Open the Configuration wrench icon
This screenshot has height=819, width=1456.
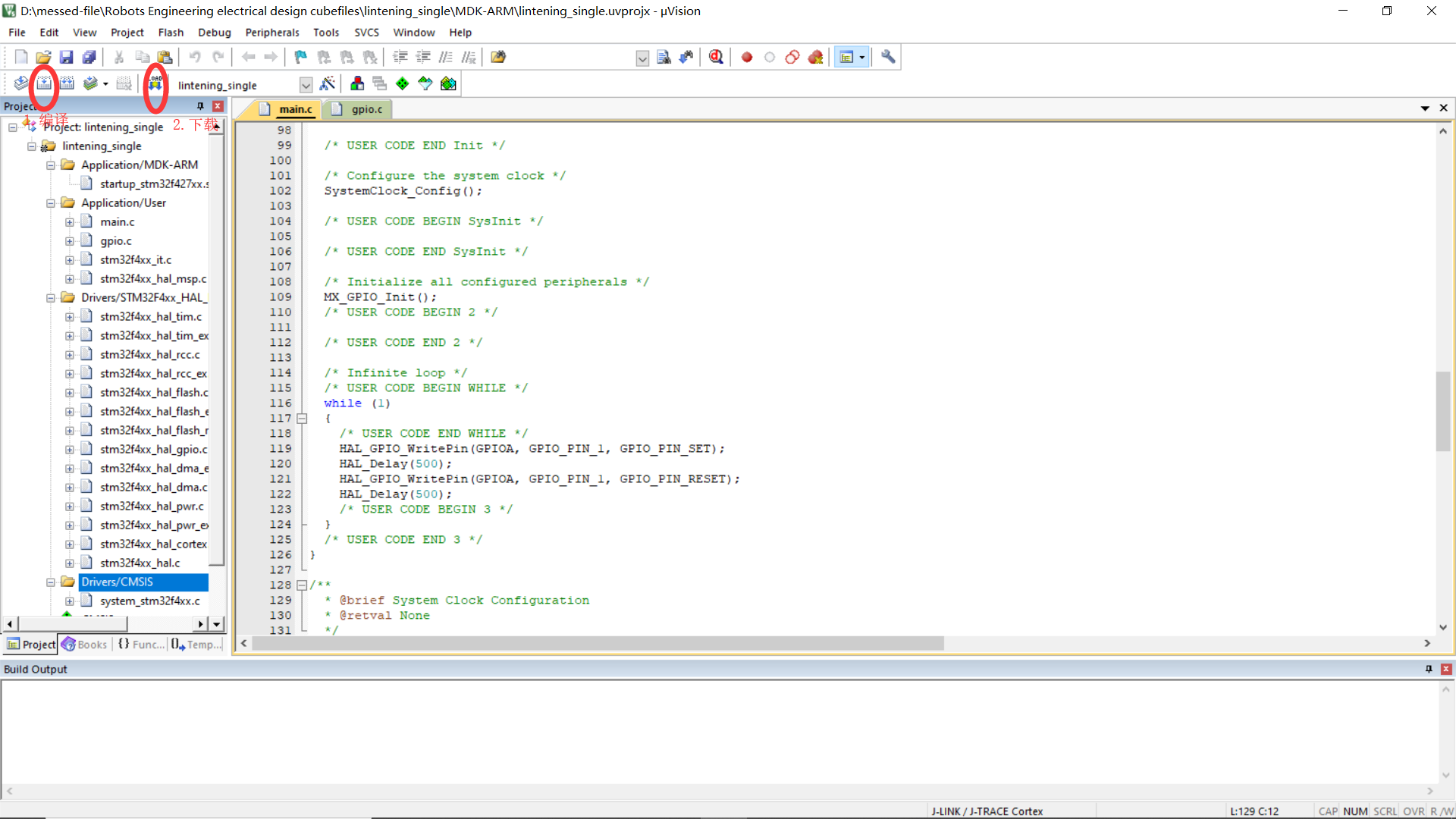888,57
